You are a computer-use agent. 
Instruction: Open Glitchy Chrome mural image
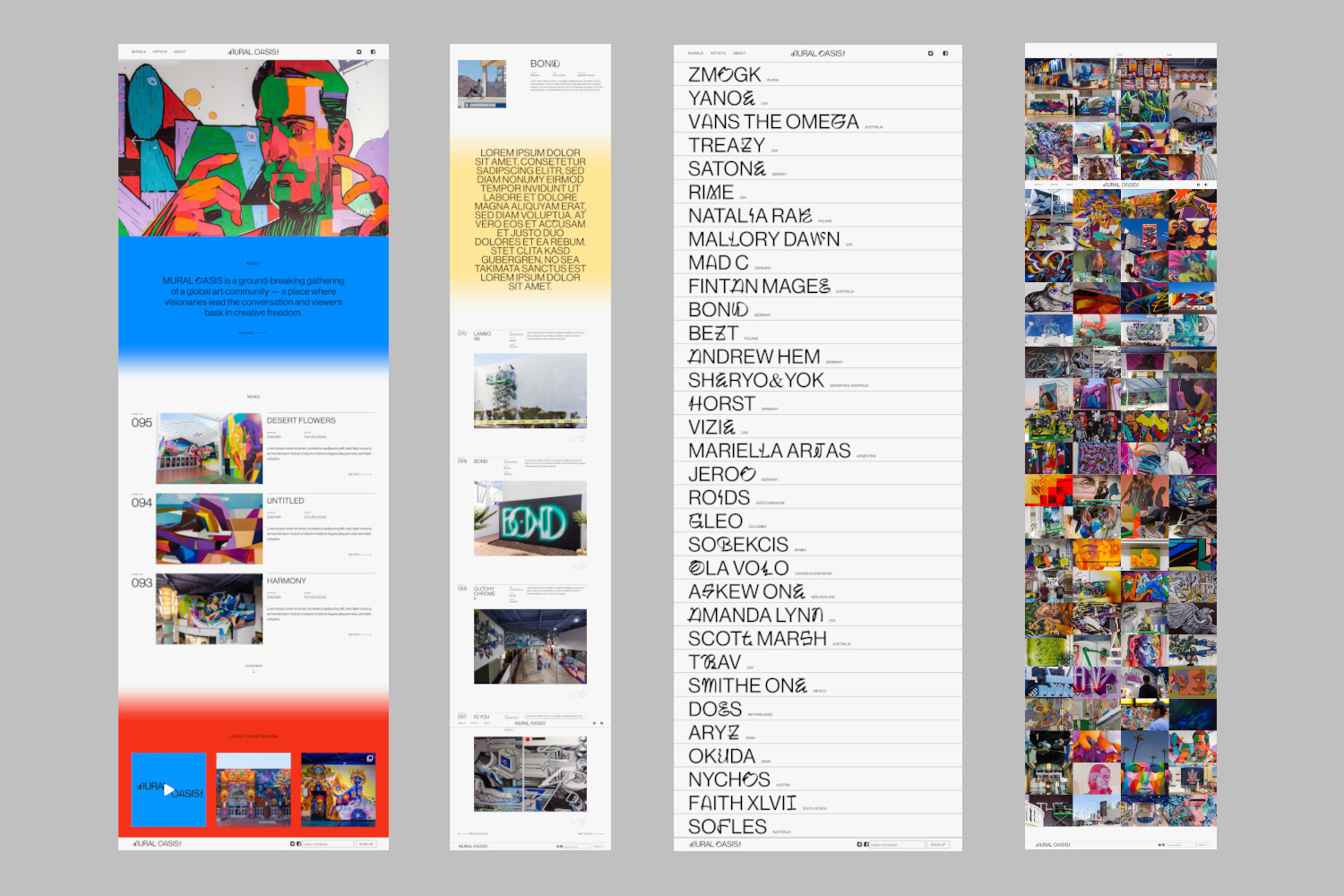[530, 647]
